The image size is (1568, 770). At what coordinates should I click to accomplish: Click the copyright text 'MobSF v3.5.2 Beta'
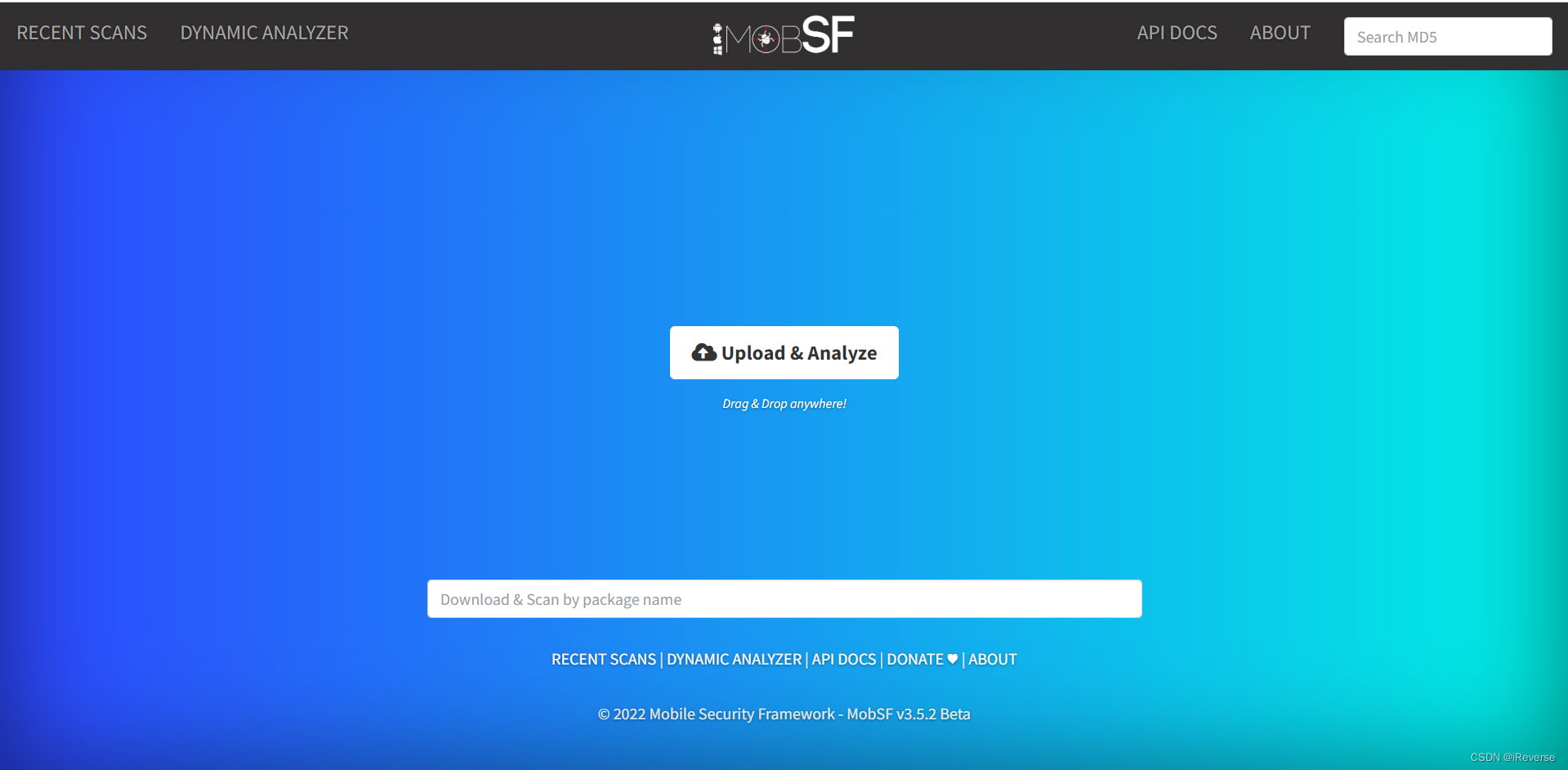[908, 714]
